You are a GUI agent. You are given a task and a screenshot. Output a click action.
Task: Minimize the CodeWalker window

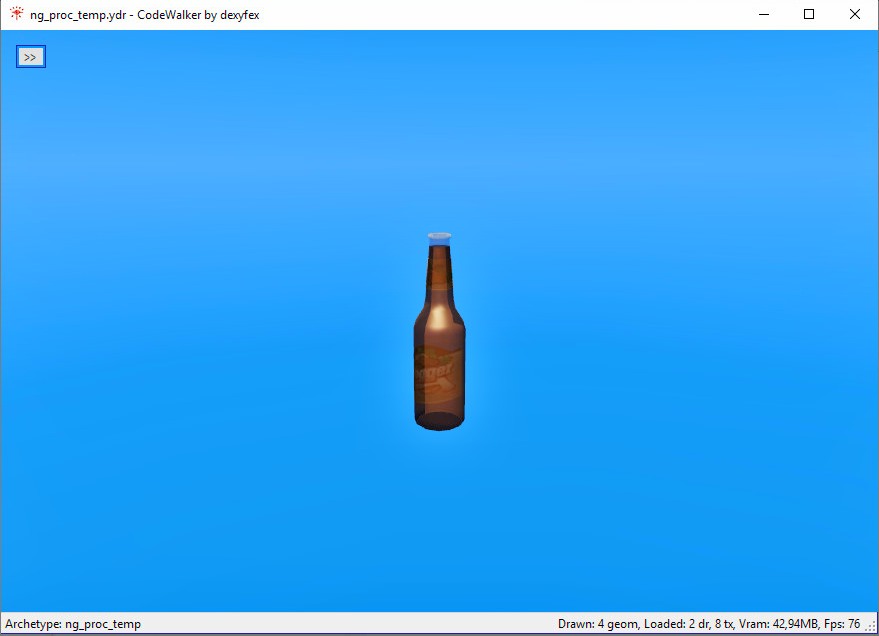[x=764, y=14]
